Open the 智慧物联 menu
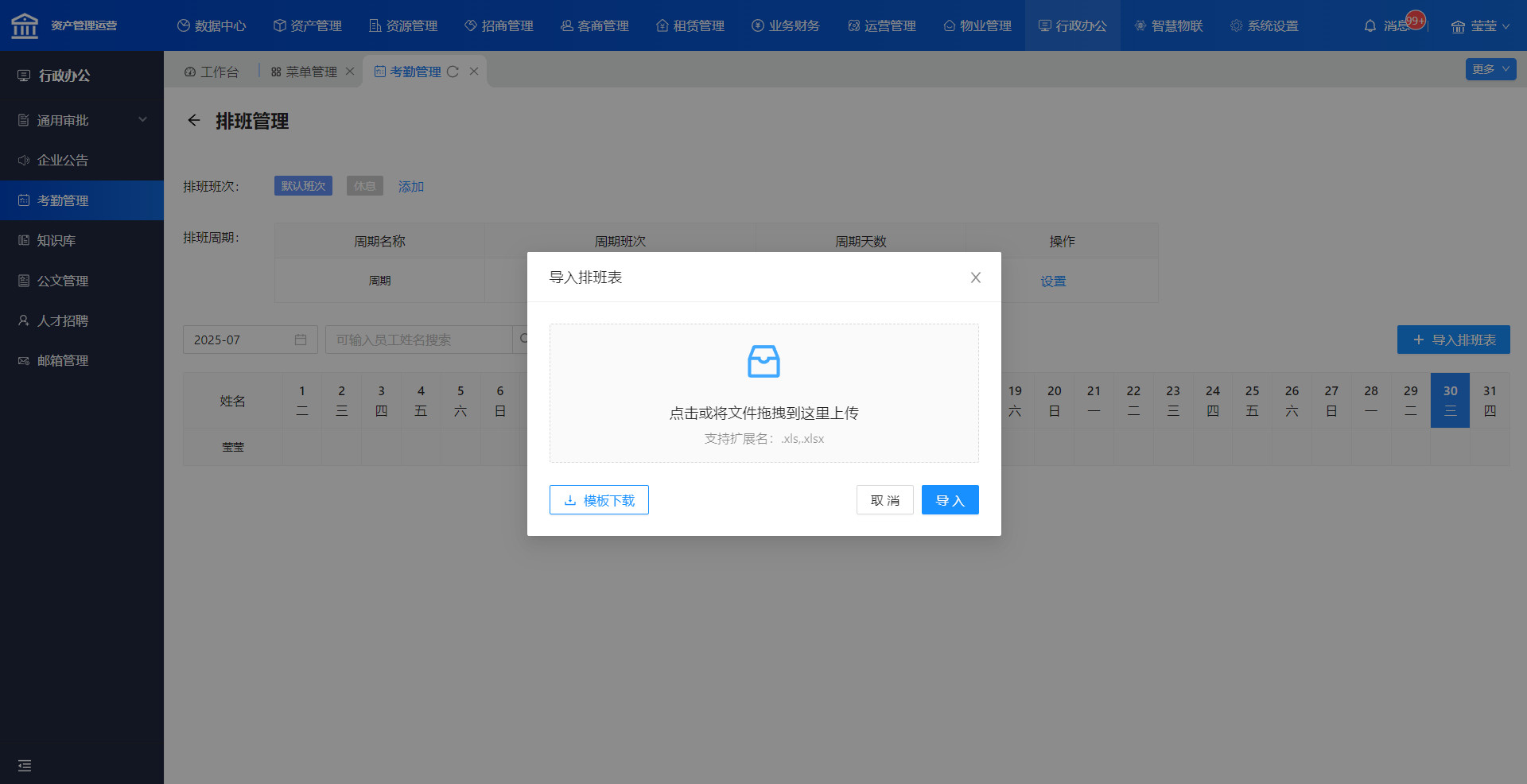Viewport: 1527px width, 784px height. coord(1168,25)
